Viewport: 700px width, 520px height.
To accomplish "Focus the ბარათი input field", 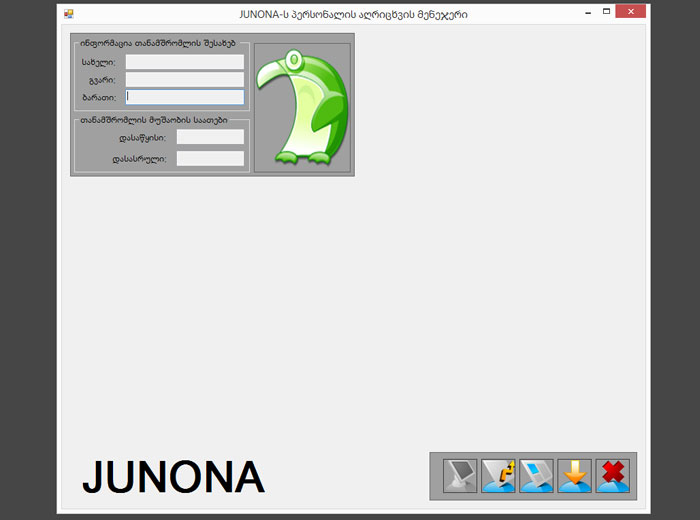I will (x=185, y=97).
